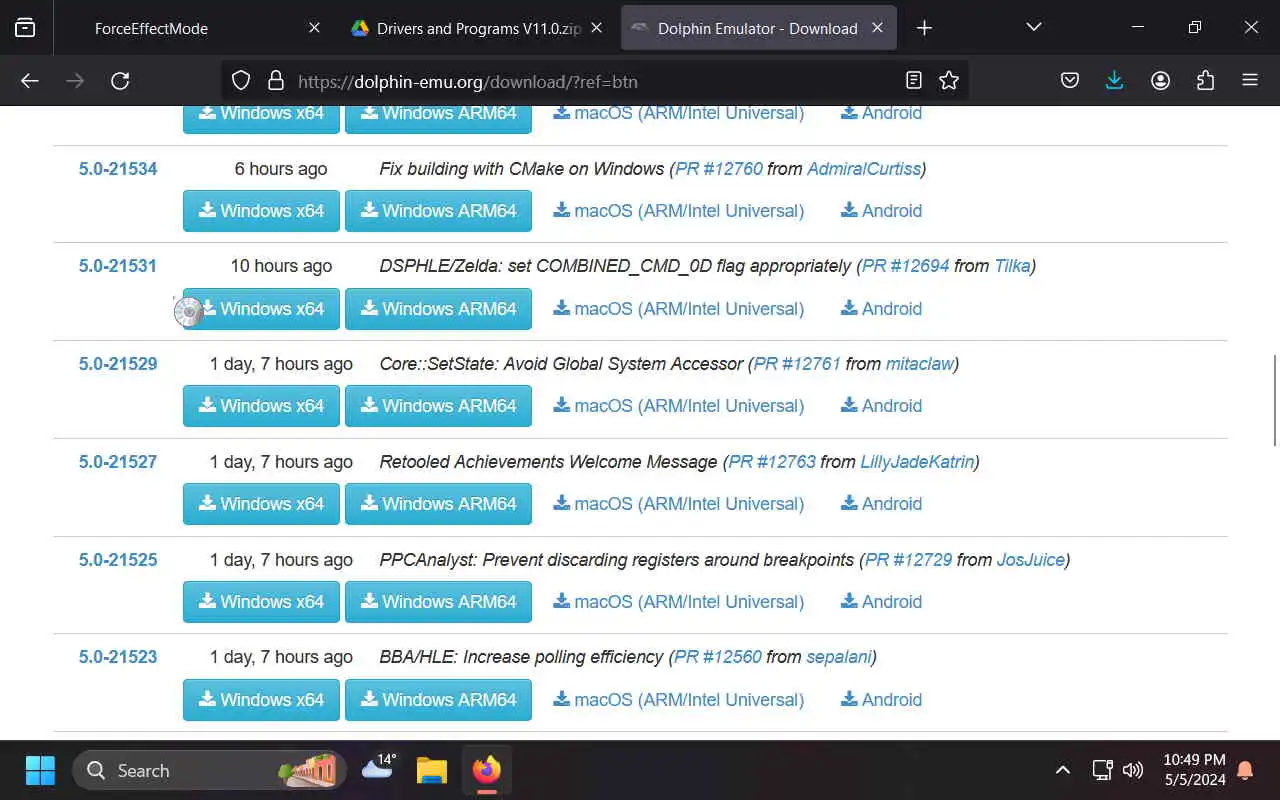Viewport: 1280px width, 800px height.
Task: Open build 5.0-21527 link
Action: 118,462
